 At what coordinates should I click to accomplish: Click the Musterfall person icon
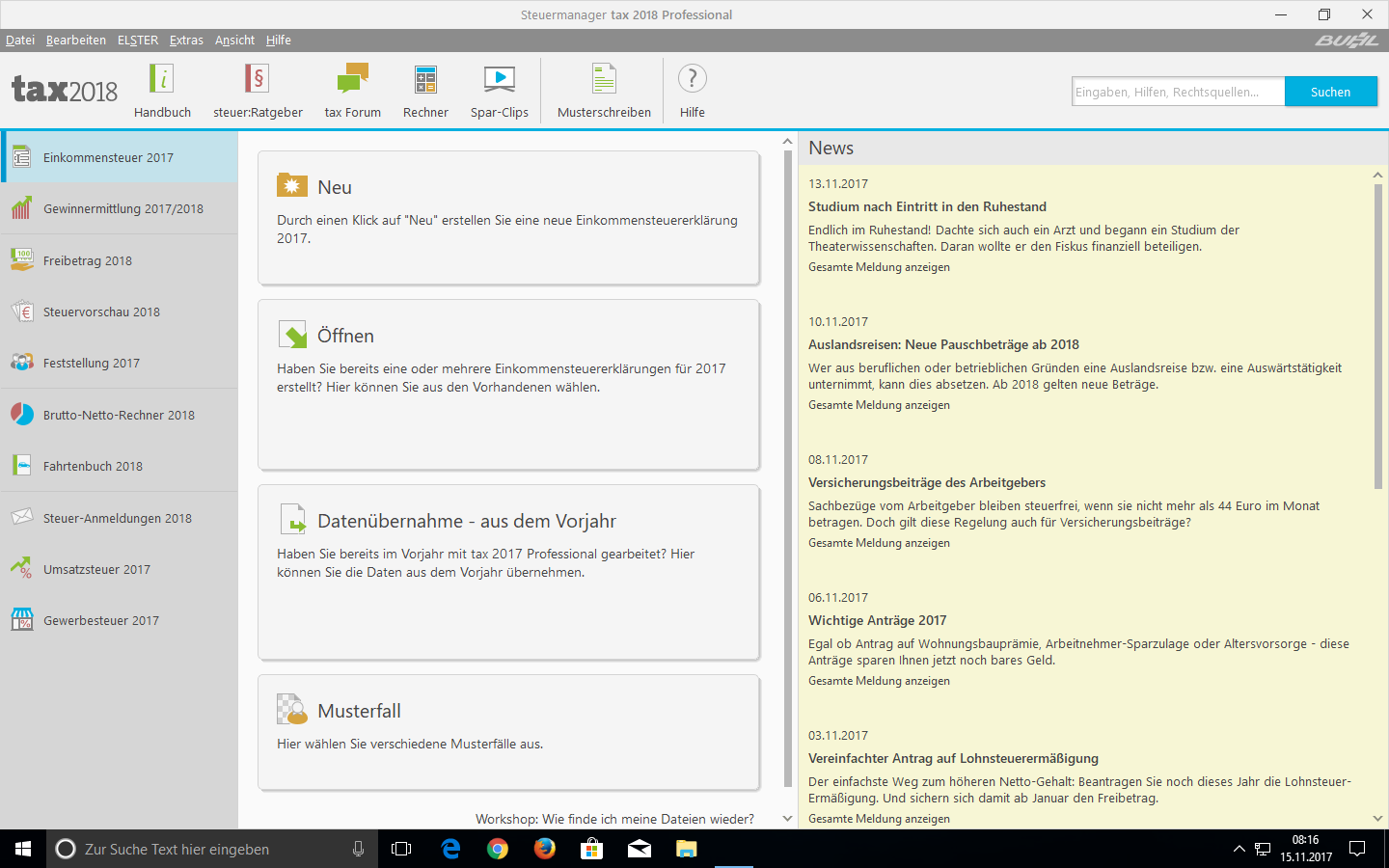point(291,709)
